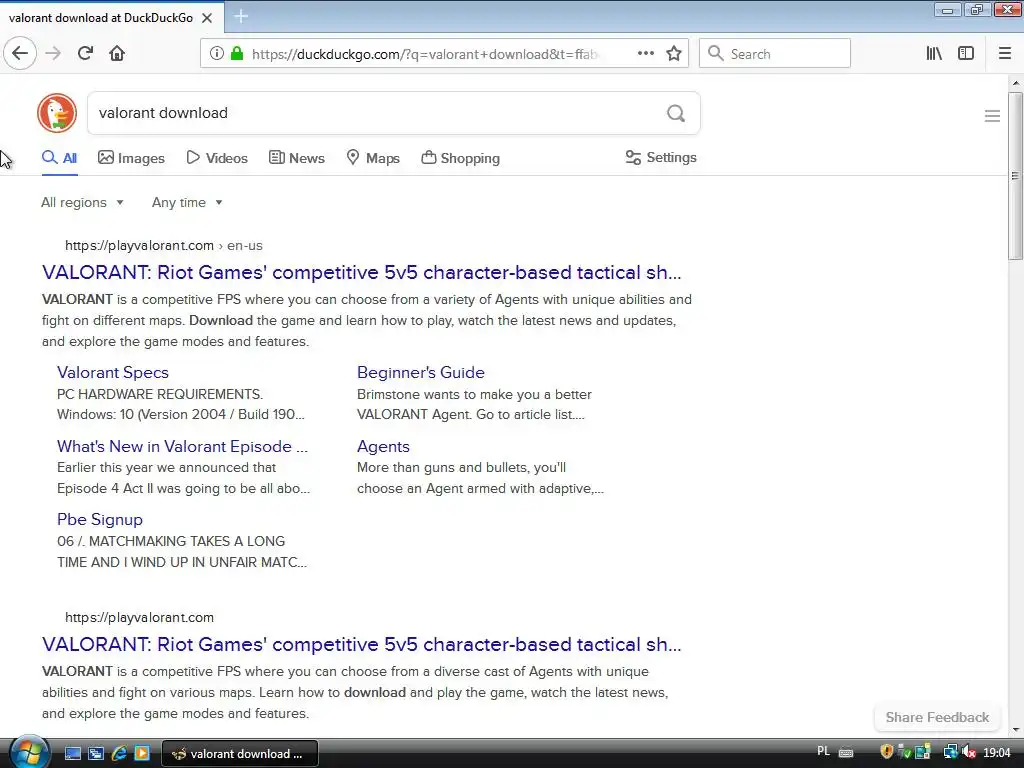Click the Share Feedback button

pyautogui.click(x=937, y=717)
